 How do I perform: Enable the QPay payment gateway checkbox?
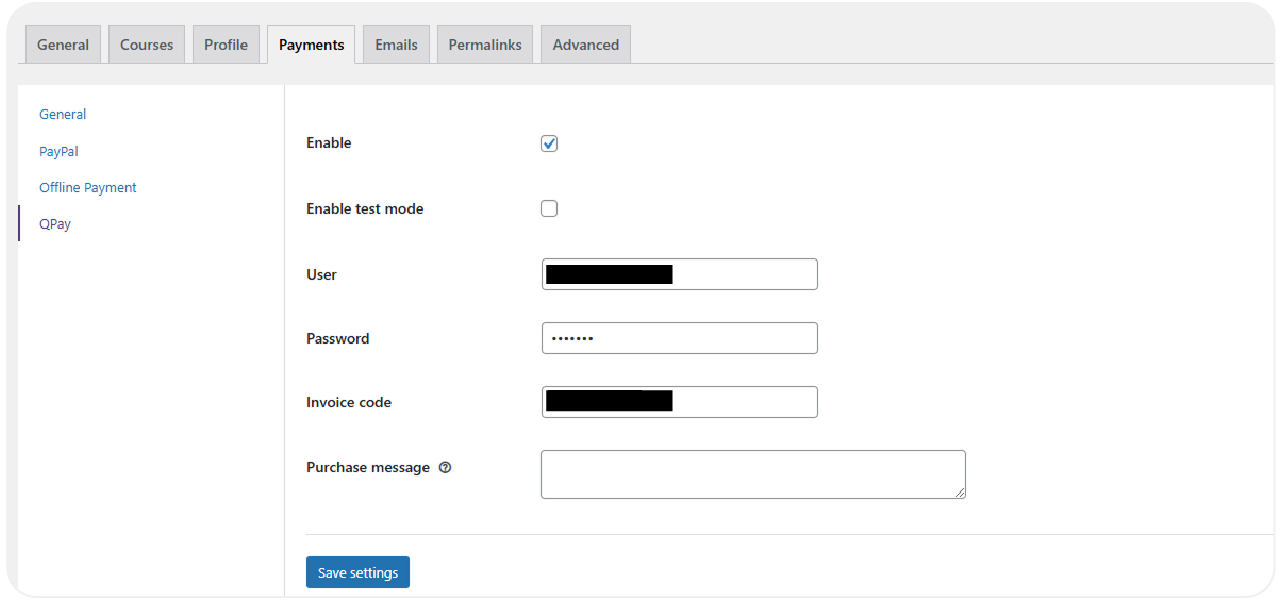(549, 143)
